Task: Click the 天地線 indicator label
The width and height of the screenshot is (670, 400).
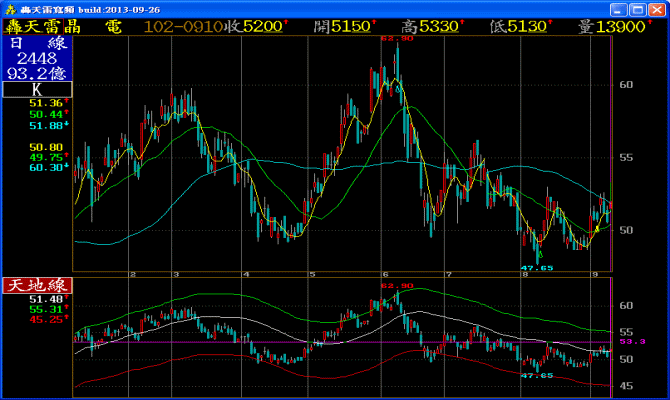Action: point(37,285)
